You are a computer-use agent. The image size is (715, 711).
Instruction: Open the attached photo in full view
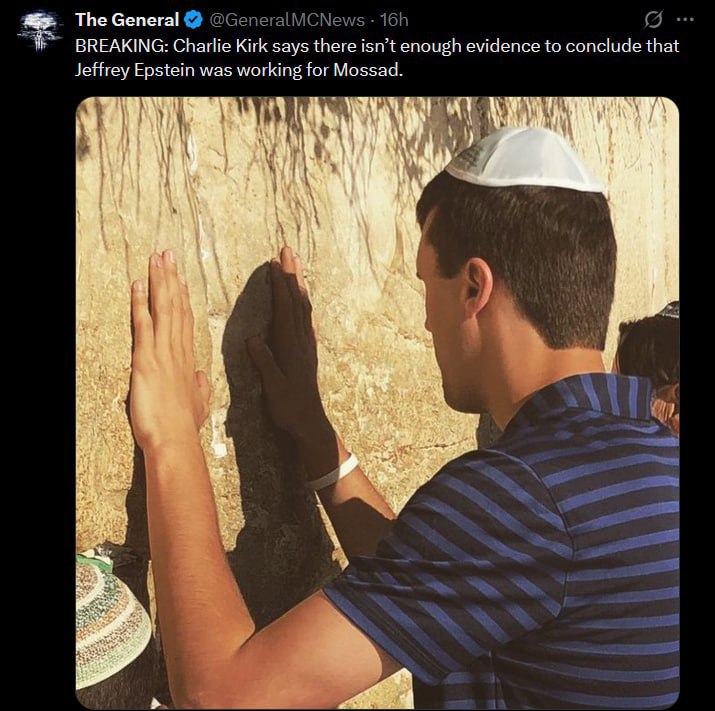coord(377,403)
